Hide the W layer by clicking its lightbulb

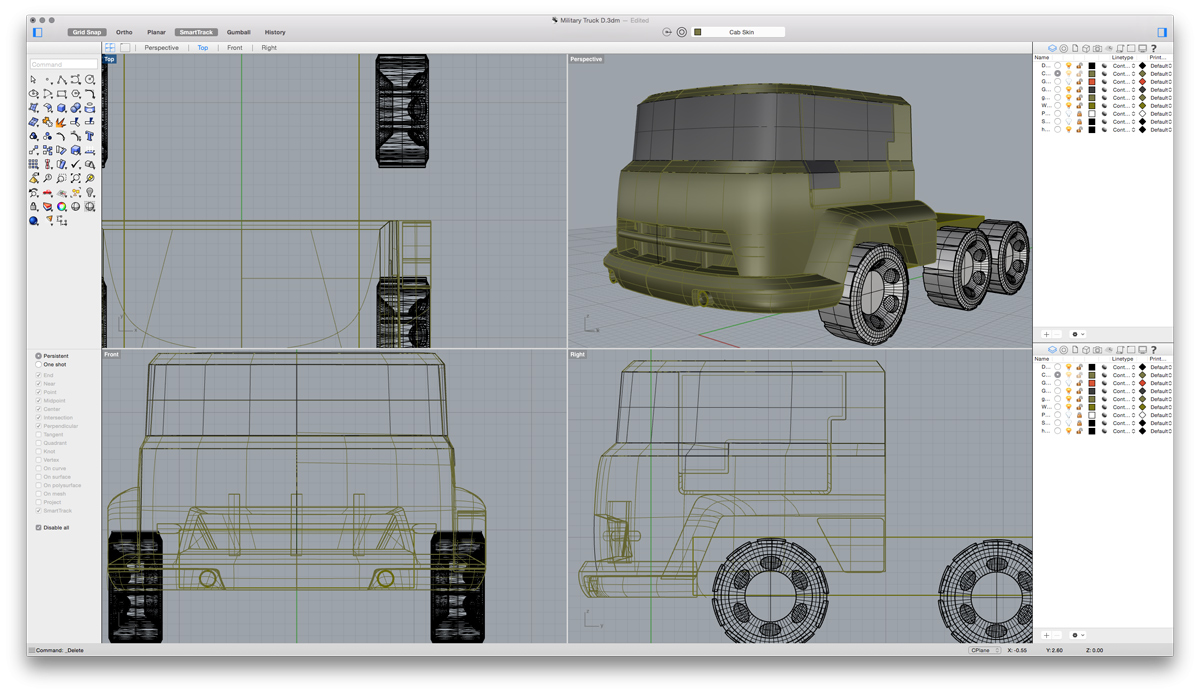(x=1068, y=104)
